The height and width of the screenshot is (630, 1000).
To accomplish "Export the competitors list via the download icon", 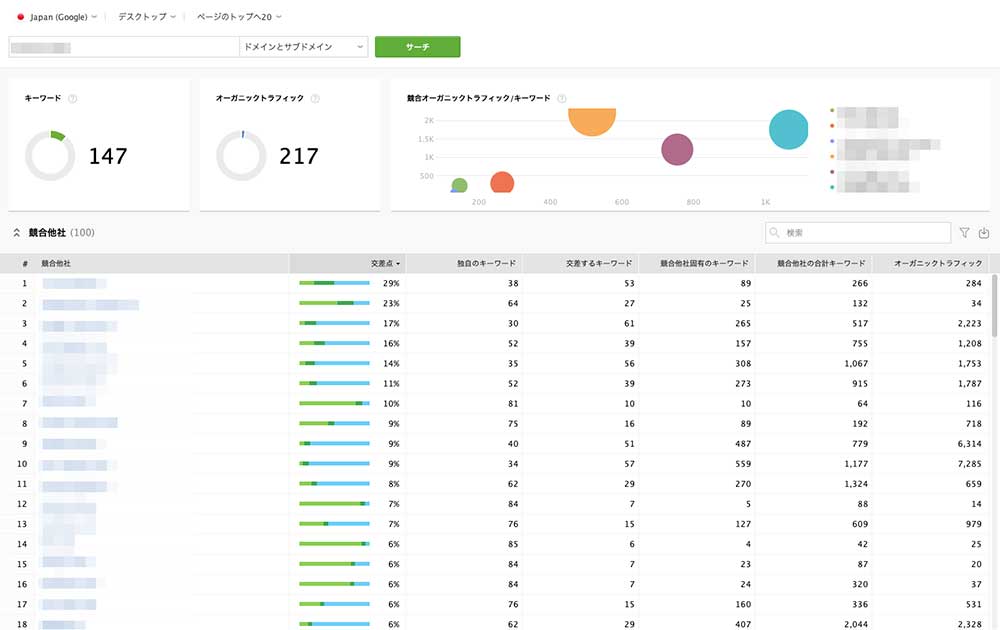I will (984, 232).
